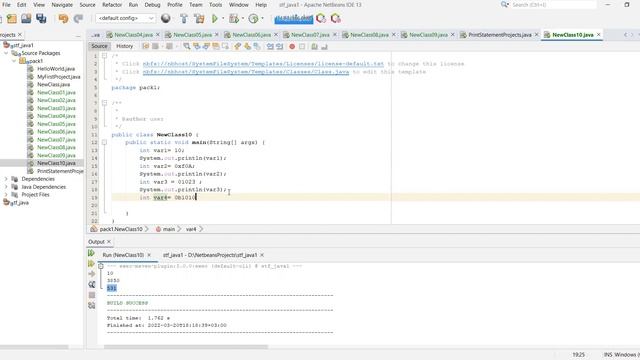Switch to the Source view
The width and height of the screenshot is (640, 360).
coord(99,47)
